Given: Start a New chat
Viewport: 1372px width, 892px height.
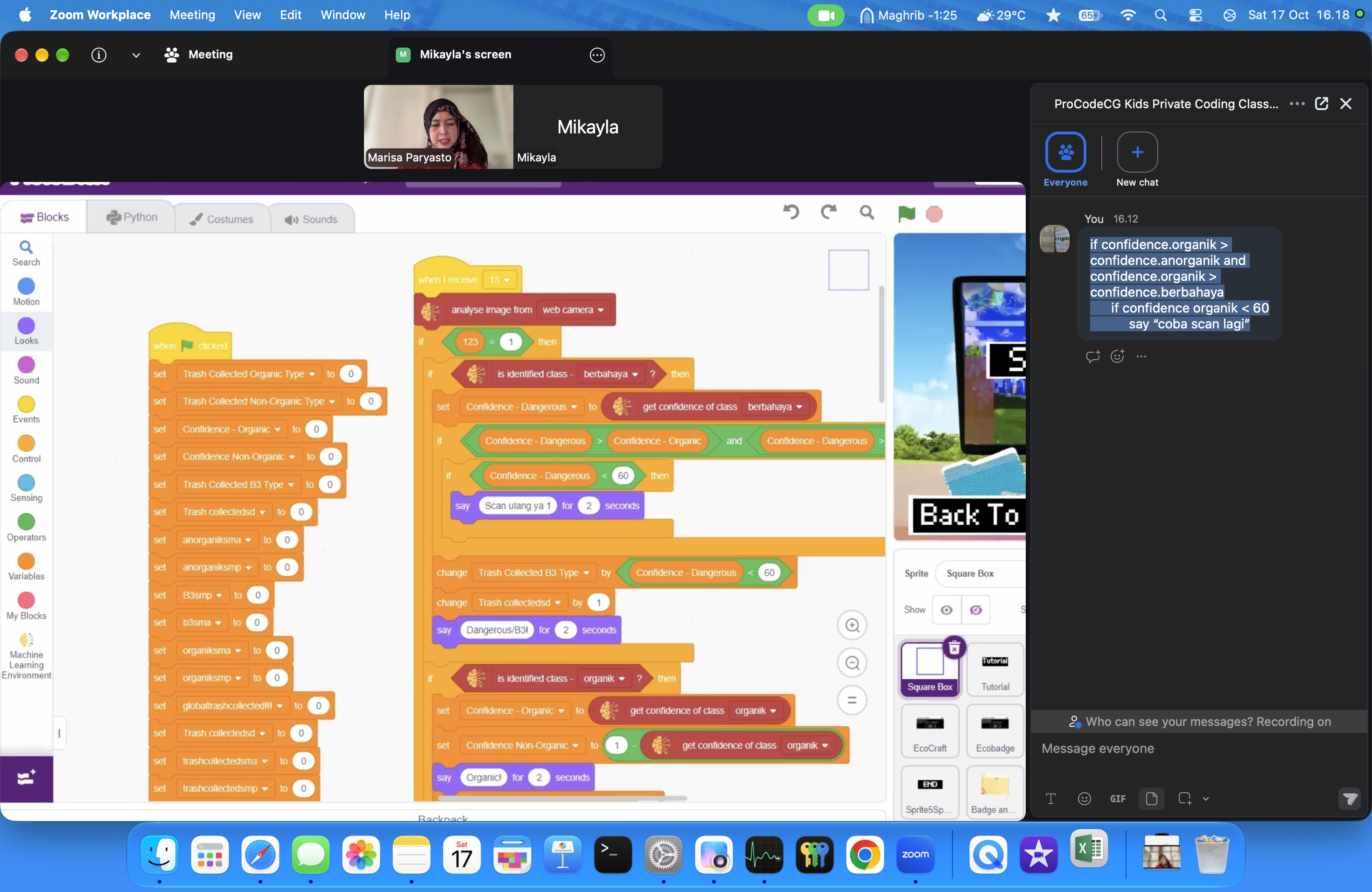Looking at the screenshot, I should point(1137,160).
